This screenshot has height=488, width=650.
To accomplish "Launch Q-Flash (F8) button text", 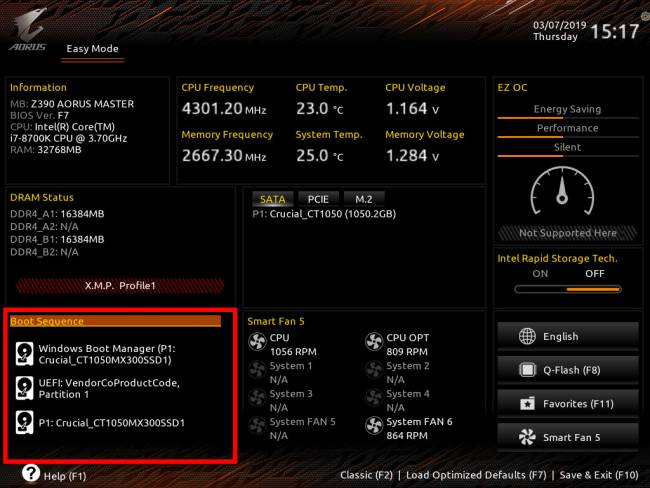I will 572,370.
